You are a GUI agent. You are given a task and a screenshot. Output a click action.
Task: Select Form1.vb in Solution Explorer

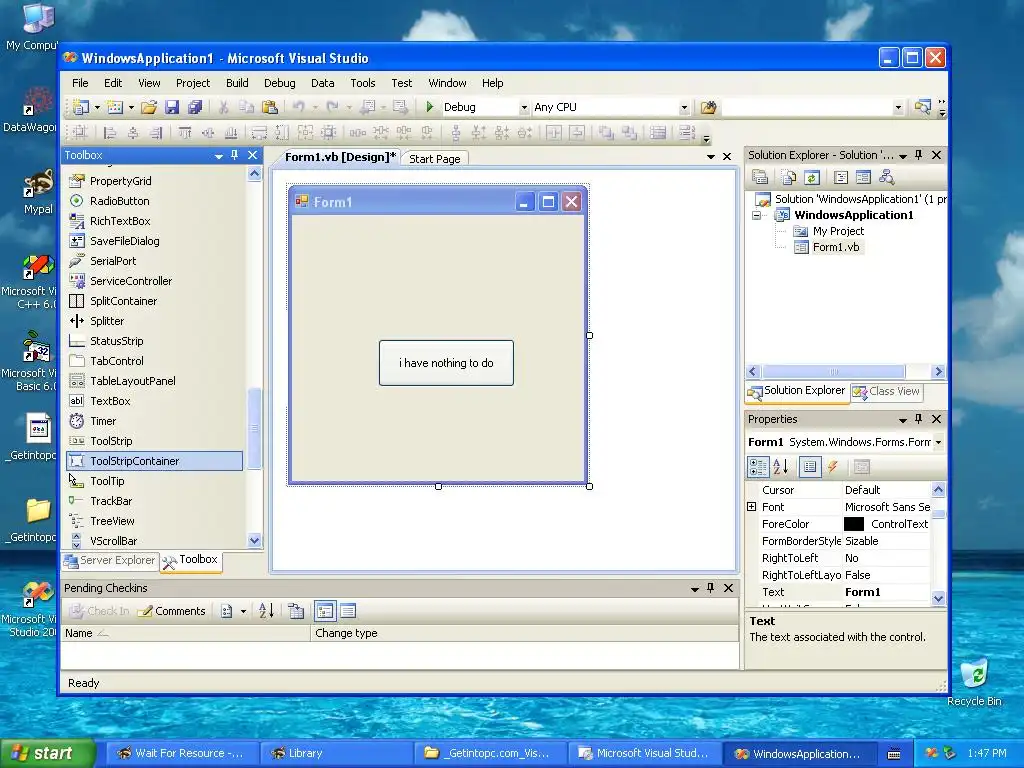point(835,247)
